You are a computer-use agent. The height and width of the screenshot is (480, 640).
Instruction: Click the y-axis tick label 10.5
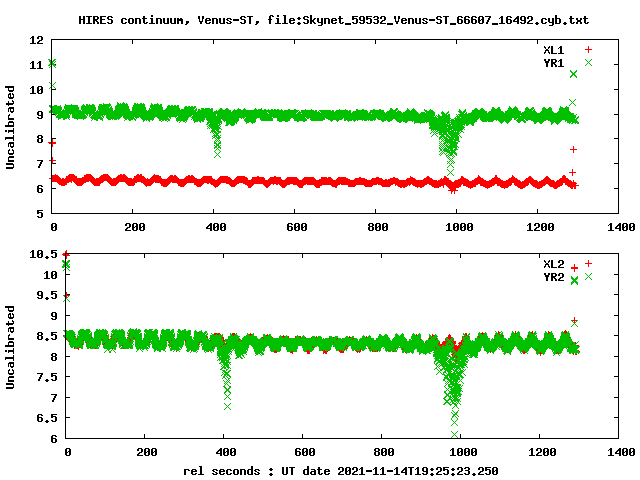43,254
